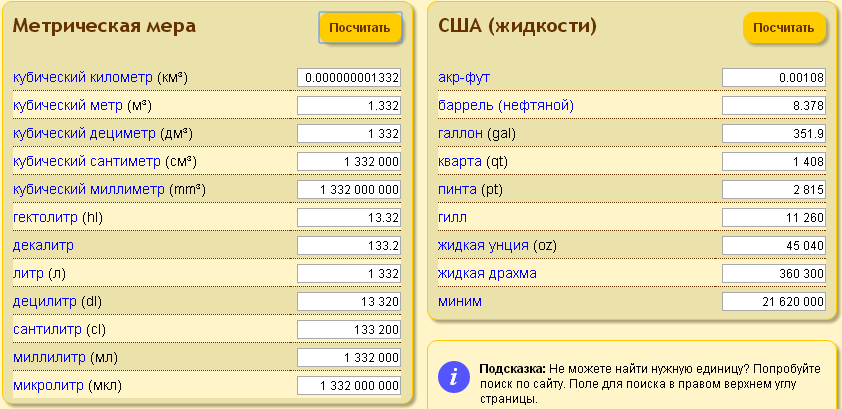Screen dimensions: 842x409
Task: Select the миним input field
Action: (774, 302)
